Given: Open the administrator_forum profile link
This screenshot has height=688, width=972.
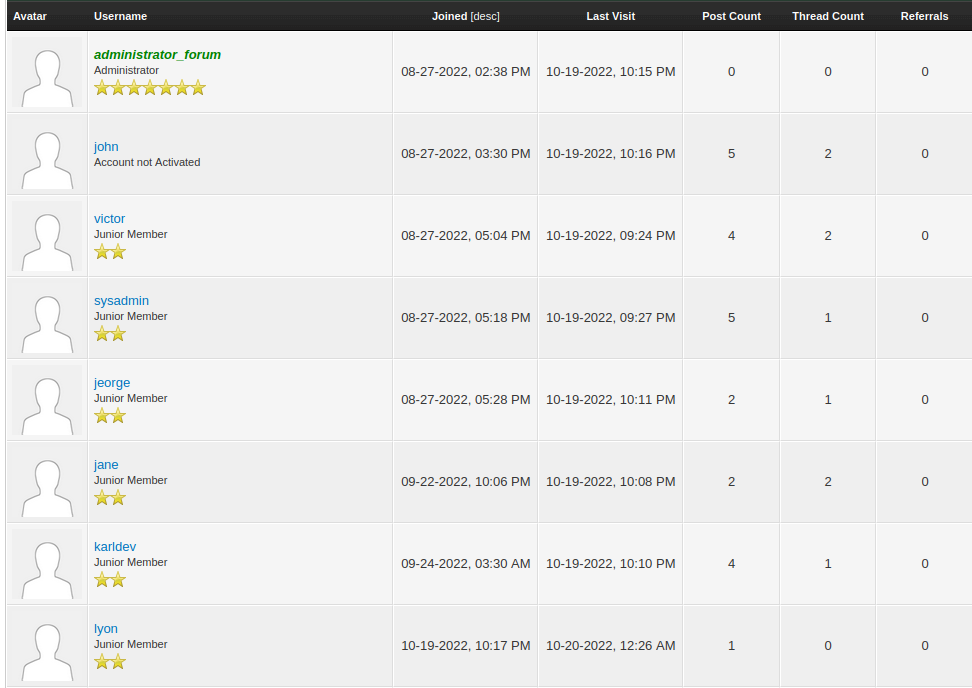Looking at the screenshot, I should point(157,55).
